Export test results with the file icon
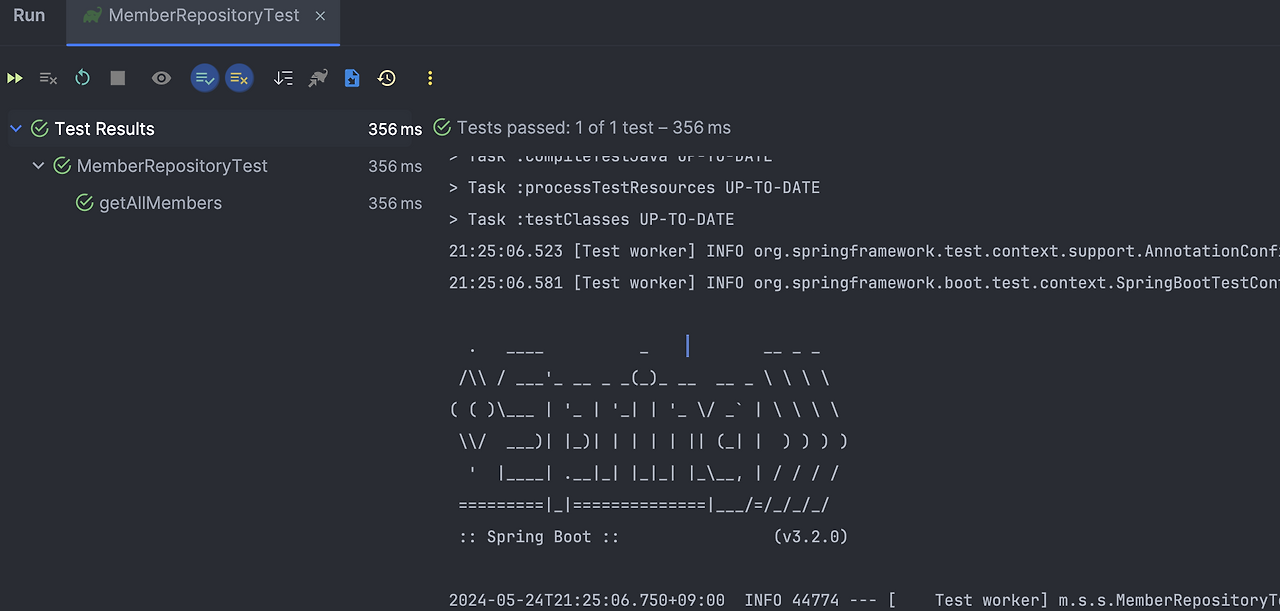1280x611 pixels. click(351, 78)
